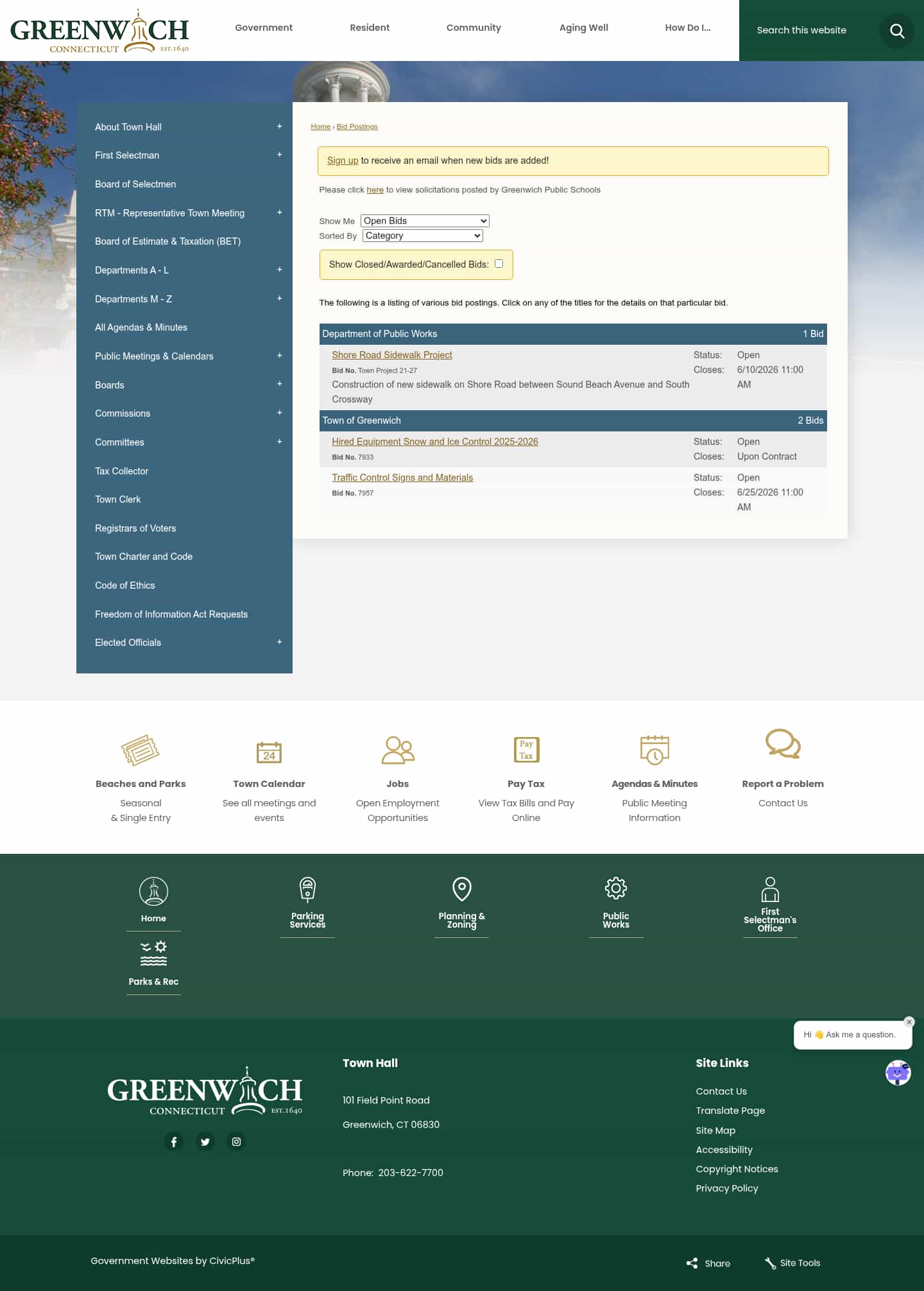This screenshot has height=1291, width=924.
Task: Click Government Websites by CivicPlus link
Action: pyautogui.click(x=173, y=1261)
